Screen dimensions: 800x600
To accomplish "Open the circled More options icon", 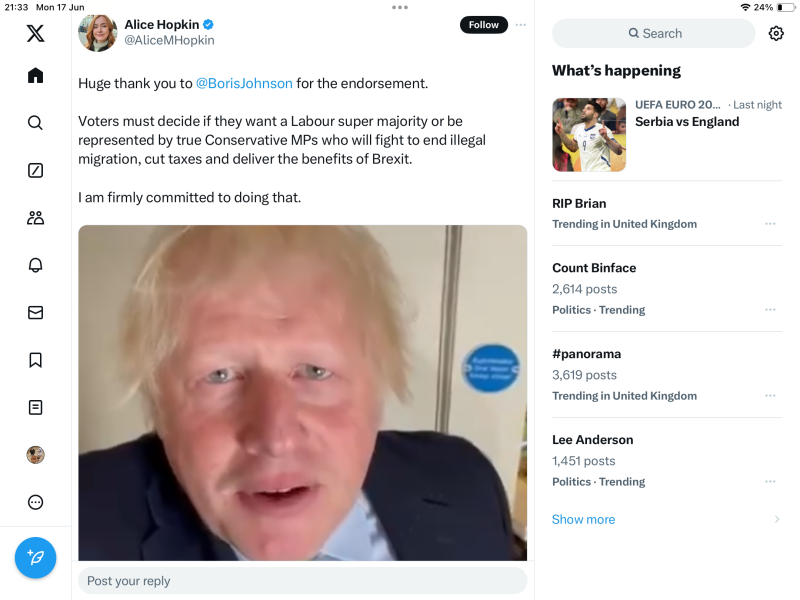I will click(x=35, y=502).
